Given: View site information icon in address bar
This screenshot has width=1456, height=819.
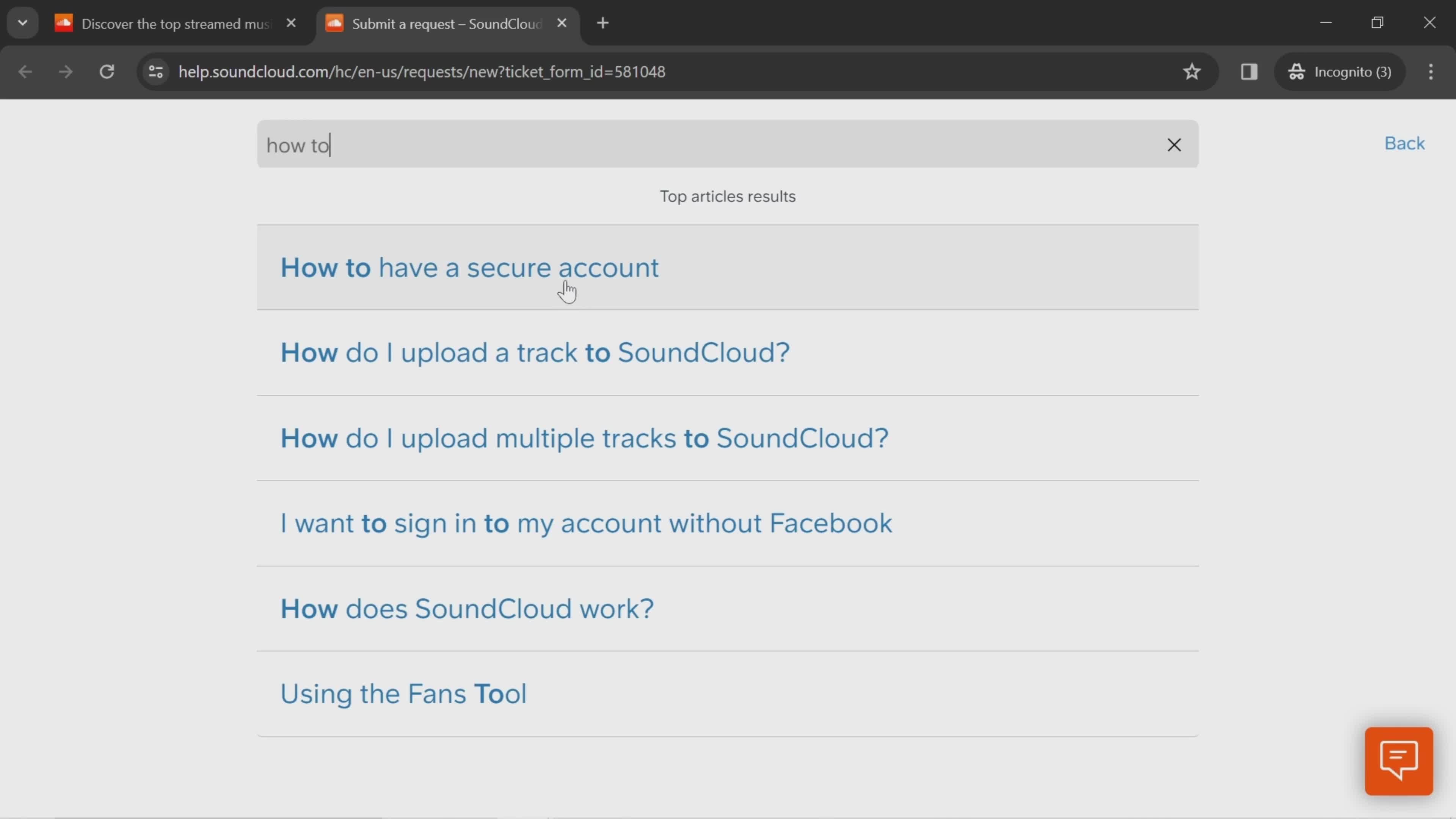Looking at the screenshot, I should [155, 72].
